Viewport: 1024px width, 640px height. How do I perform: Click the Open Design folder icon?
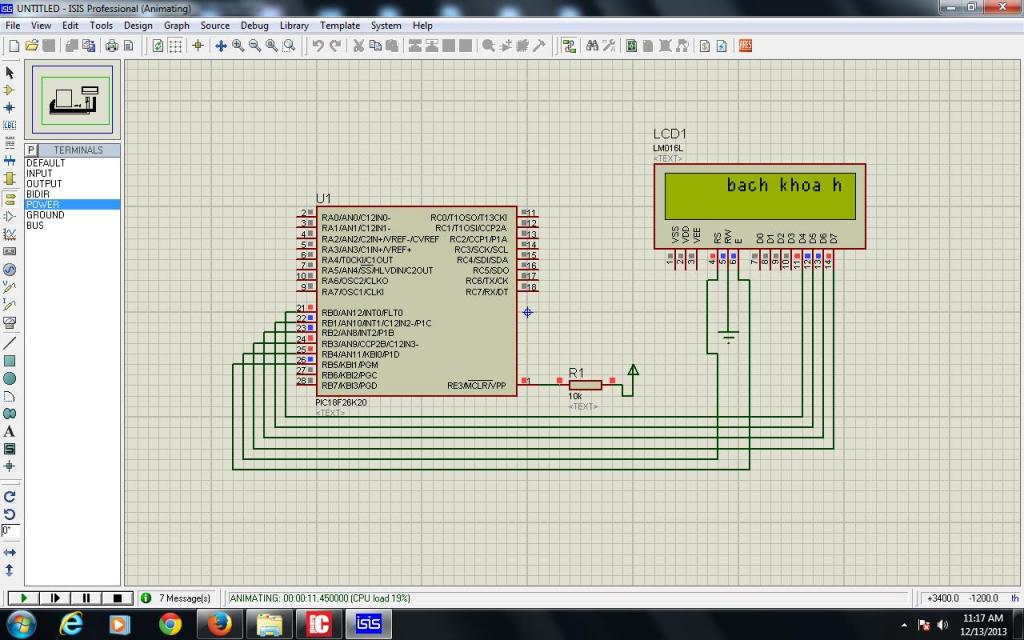click(x=32, y=45)
